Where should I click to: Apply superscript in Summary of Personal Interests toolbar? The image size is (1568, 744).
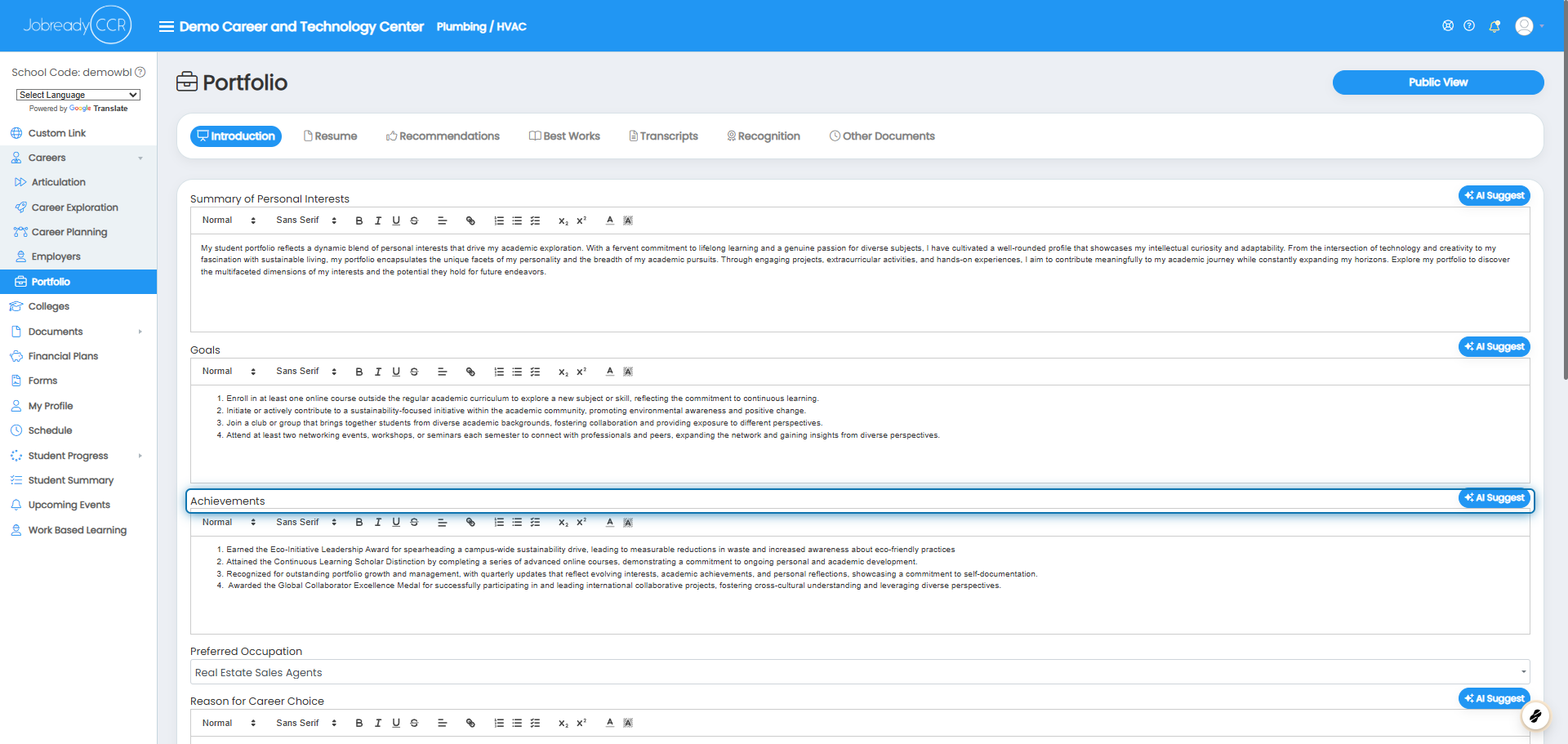point(581,221)
